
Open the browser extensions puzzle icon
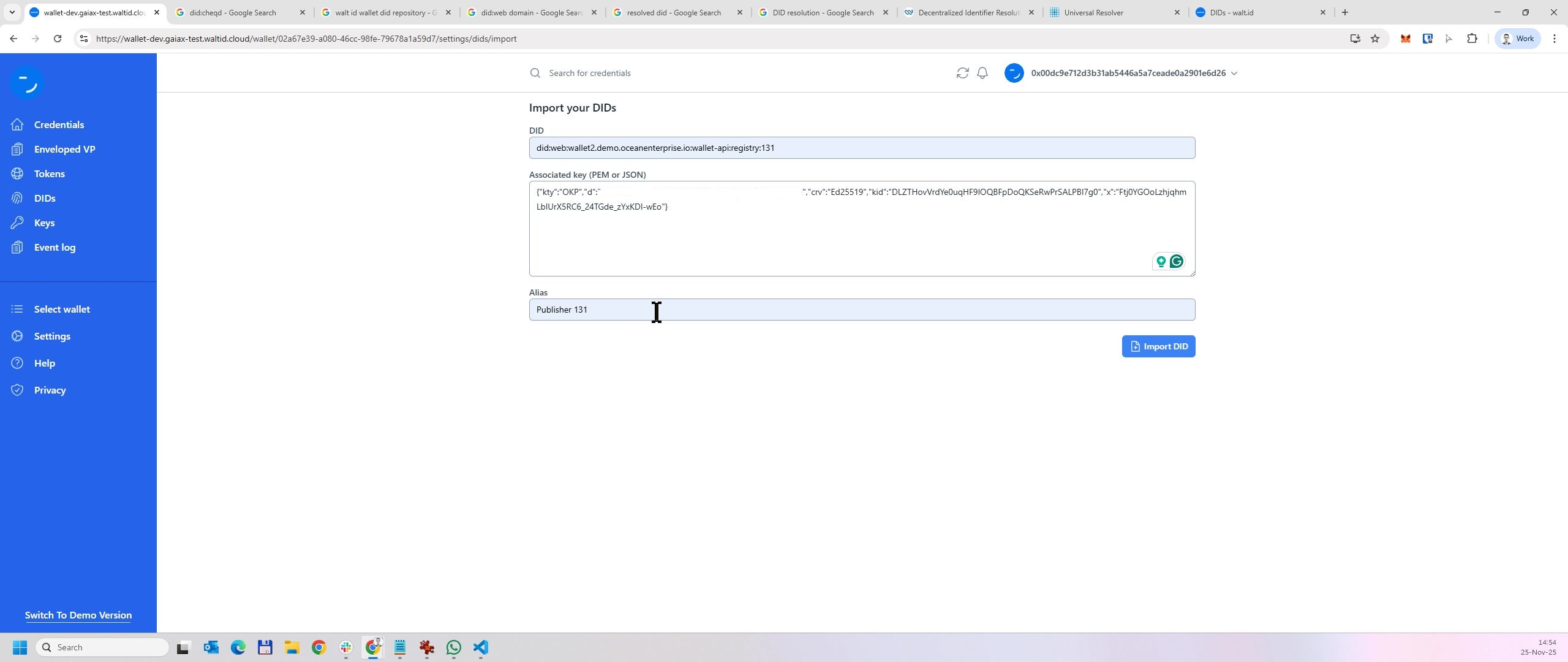point(1472,39)
